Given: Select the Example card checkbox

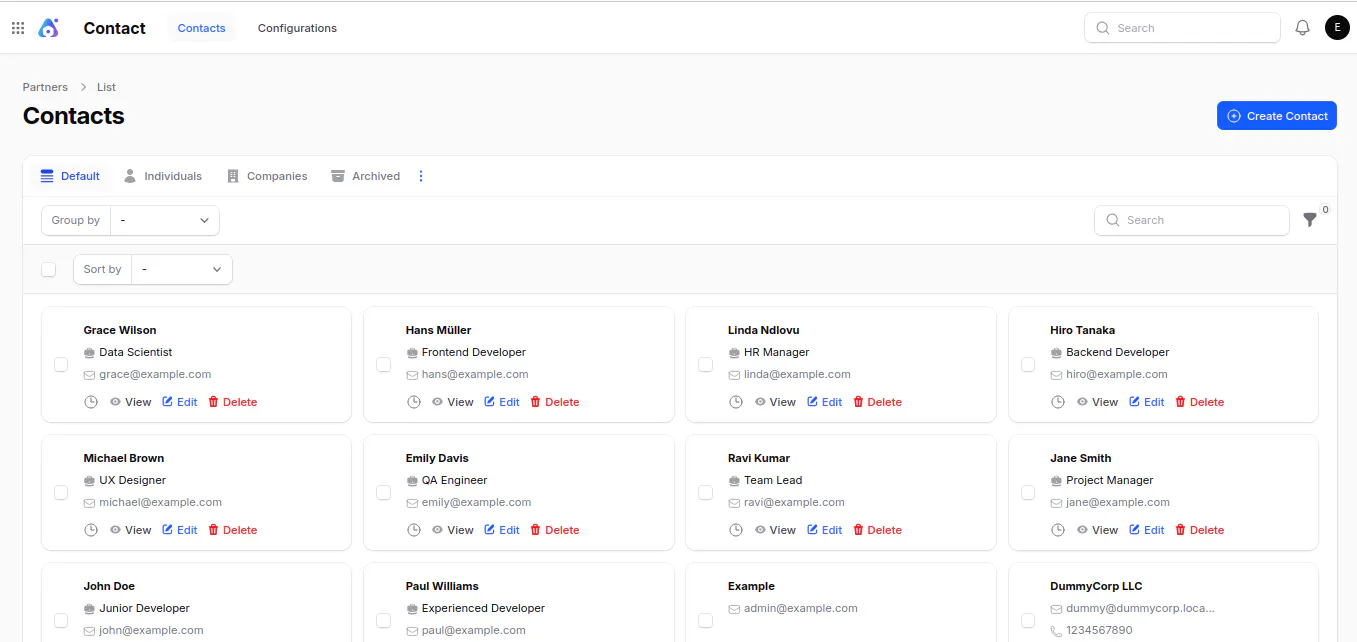Looking at the screenshot, I should point(705,621).
